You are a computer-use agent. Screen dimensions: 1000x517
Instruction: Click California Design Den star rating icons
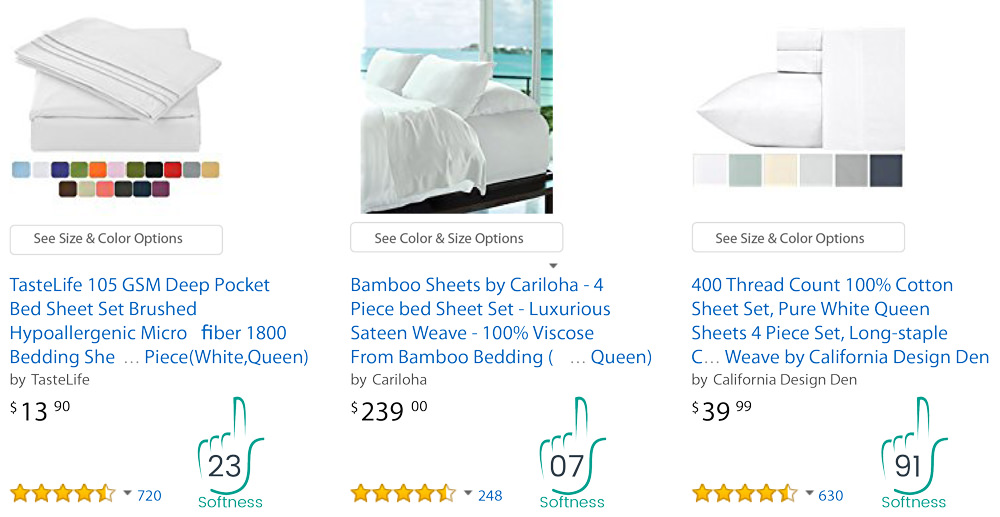pyautogui.click(x=745, y=494)
